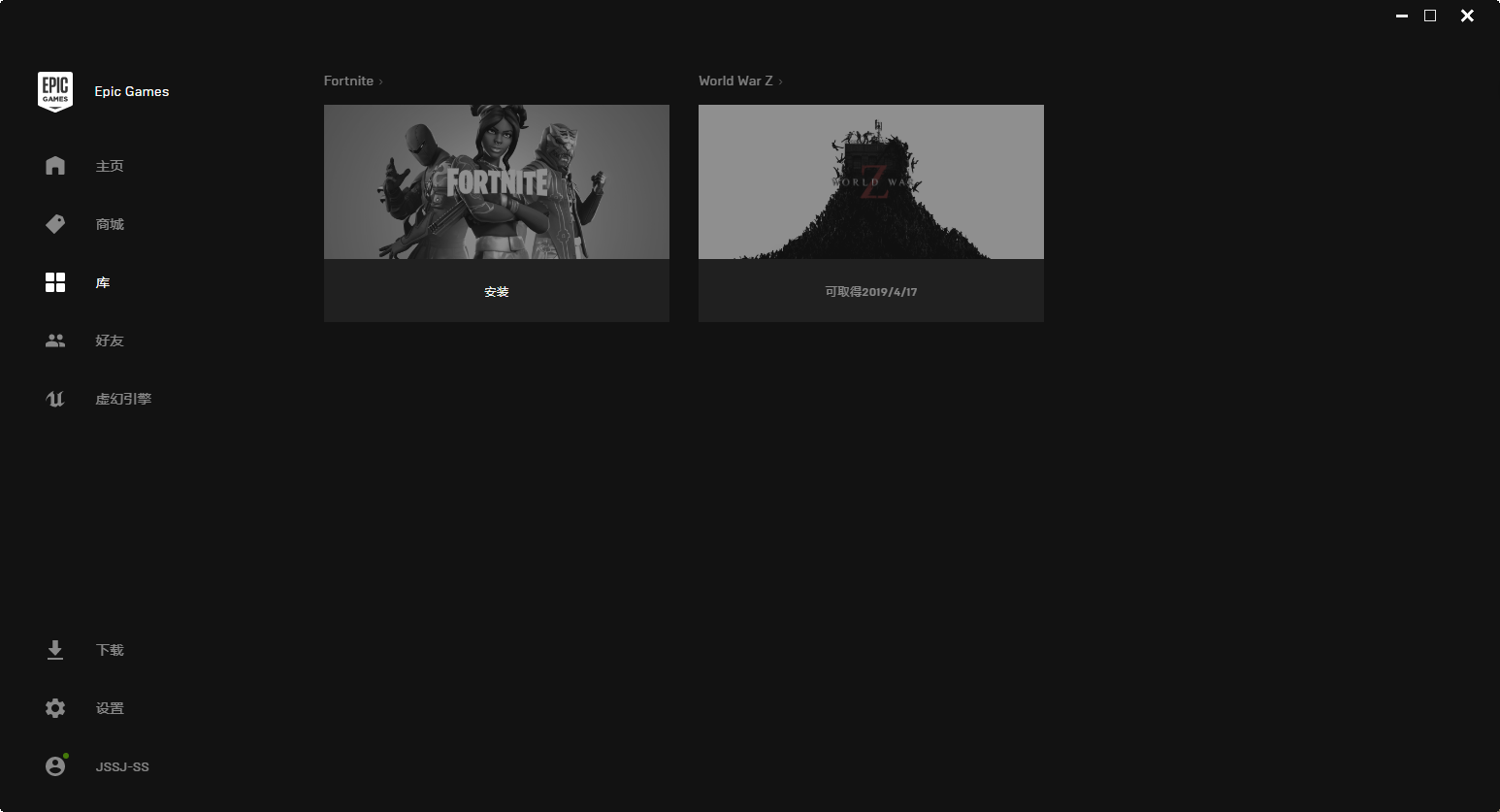Expand the chevron next to Fortnite

[381, 81]
